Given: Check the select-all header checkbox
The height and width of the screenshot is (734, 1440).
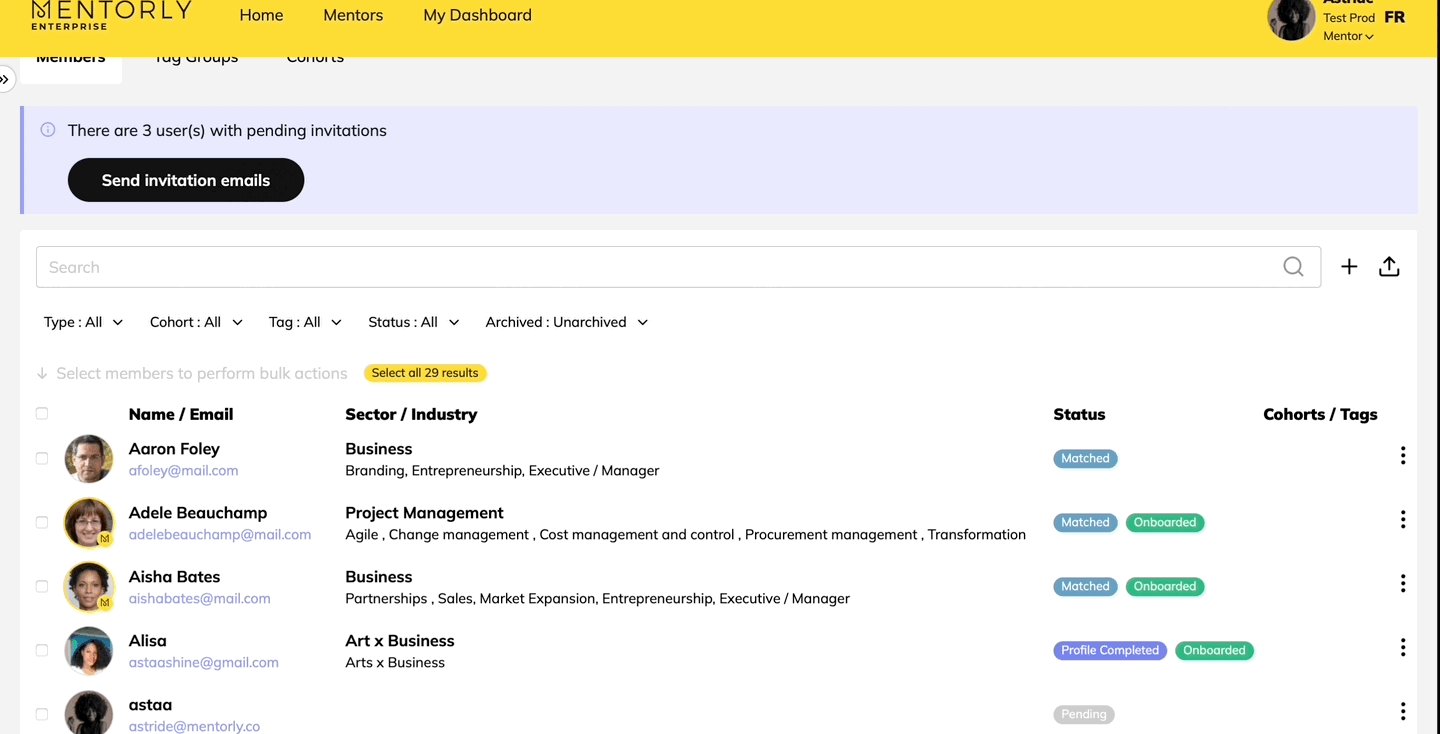Looking at the screenshot, I should tap(42, 414).
